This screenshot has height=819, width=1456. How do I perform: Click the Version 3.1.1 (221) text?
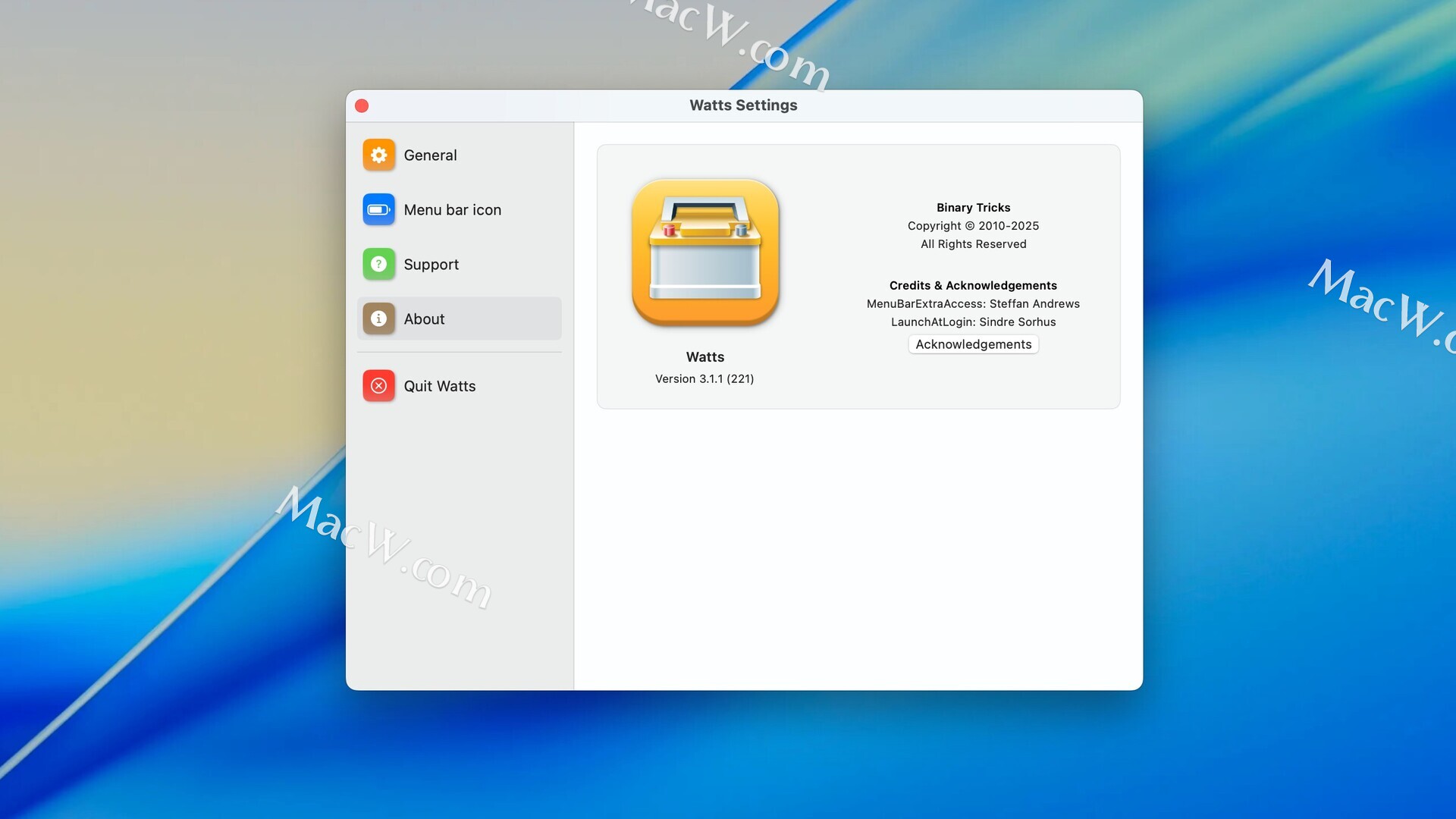point(704,379)
